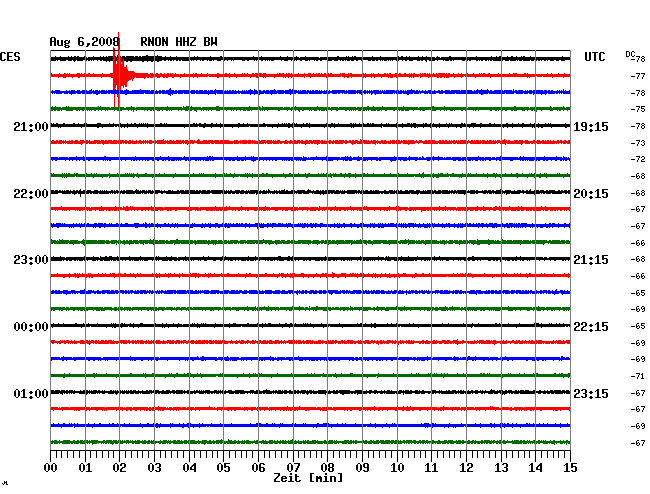Image resolution: width=650 pixels, height=494 pixels.
Task: Click minute "08" on the Zeit axis
Action: click(327, 468)
